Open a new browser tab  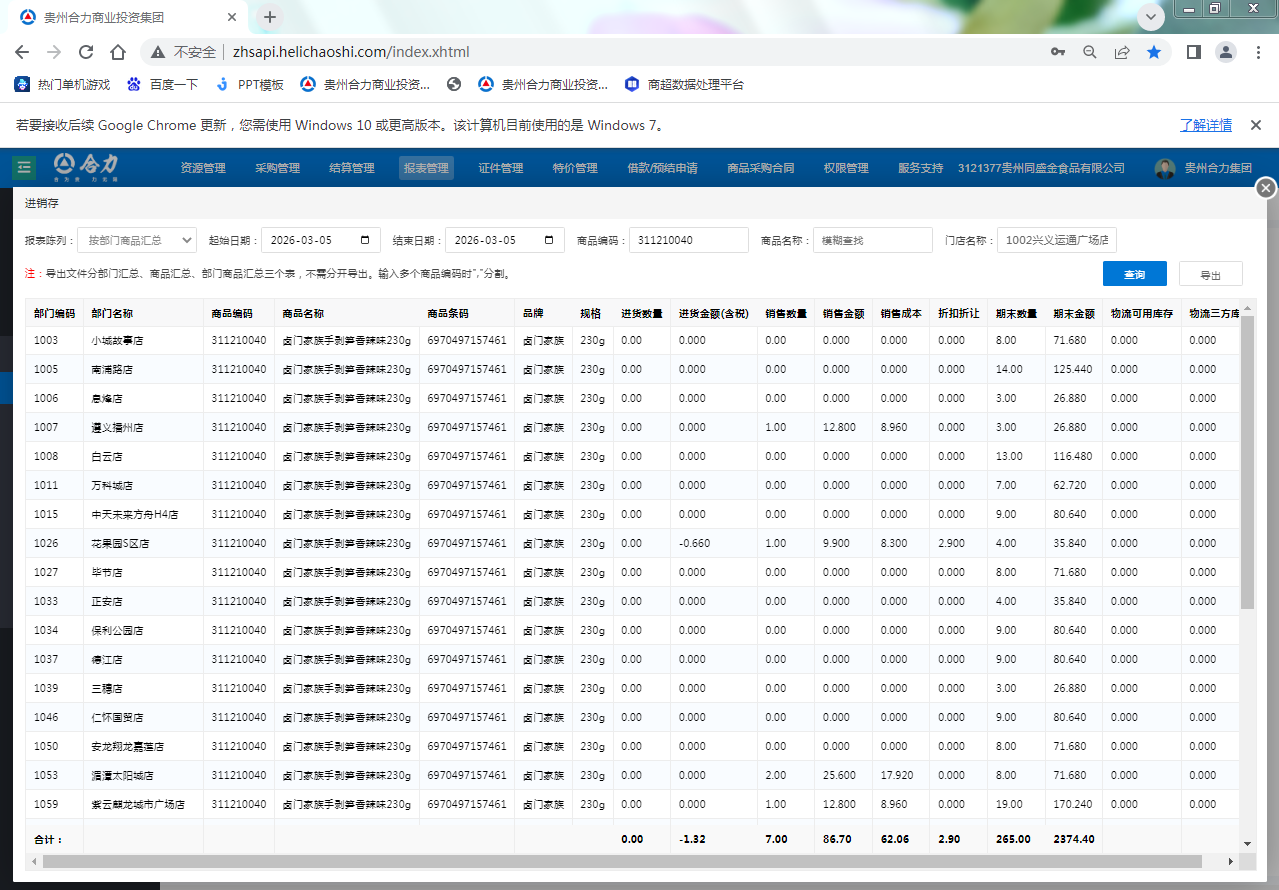[x=270, y=17]
